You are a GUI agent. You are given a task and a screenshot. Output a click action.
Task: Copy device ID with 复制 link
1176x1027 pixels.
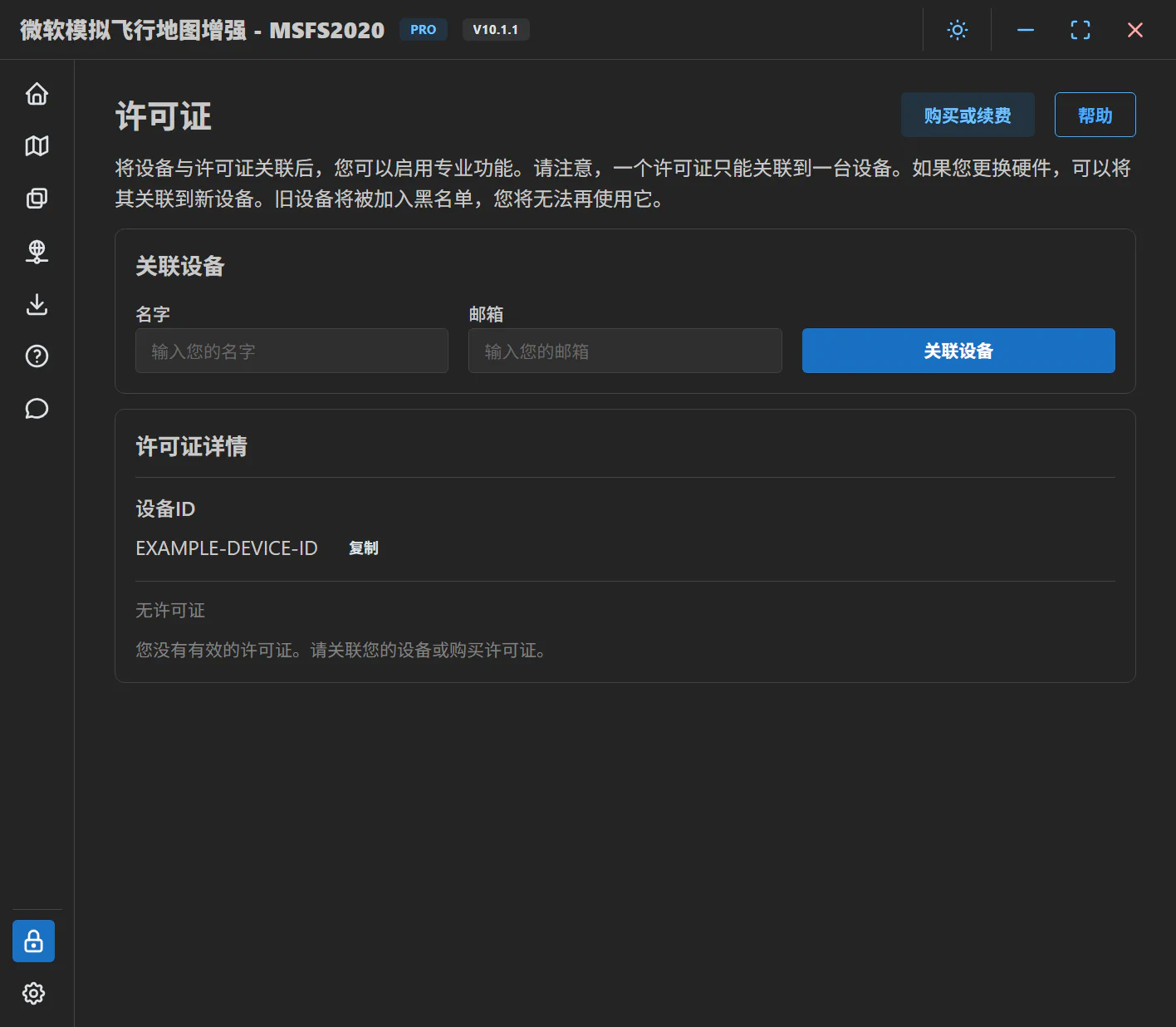click(x=364, y=548)
